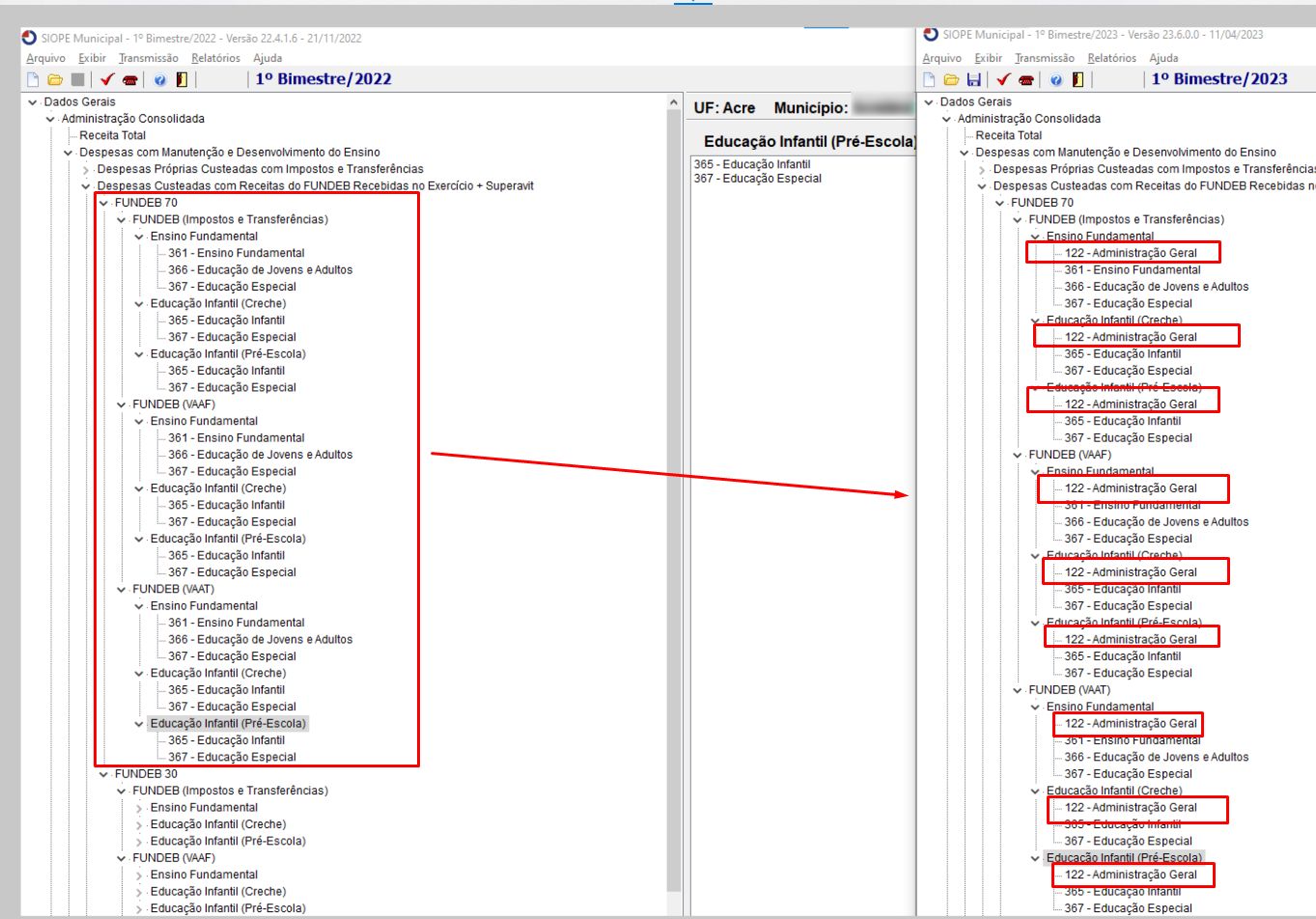
Task: Click SIOPE logo in 2023 window title bar
Action: 931,34
